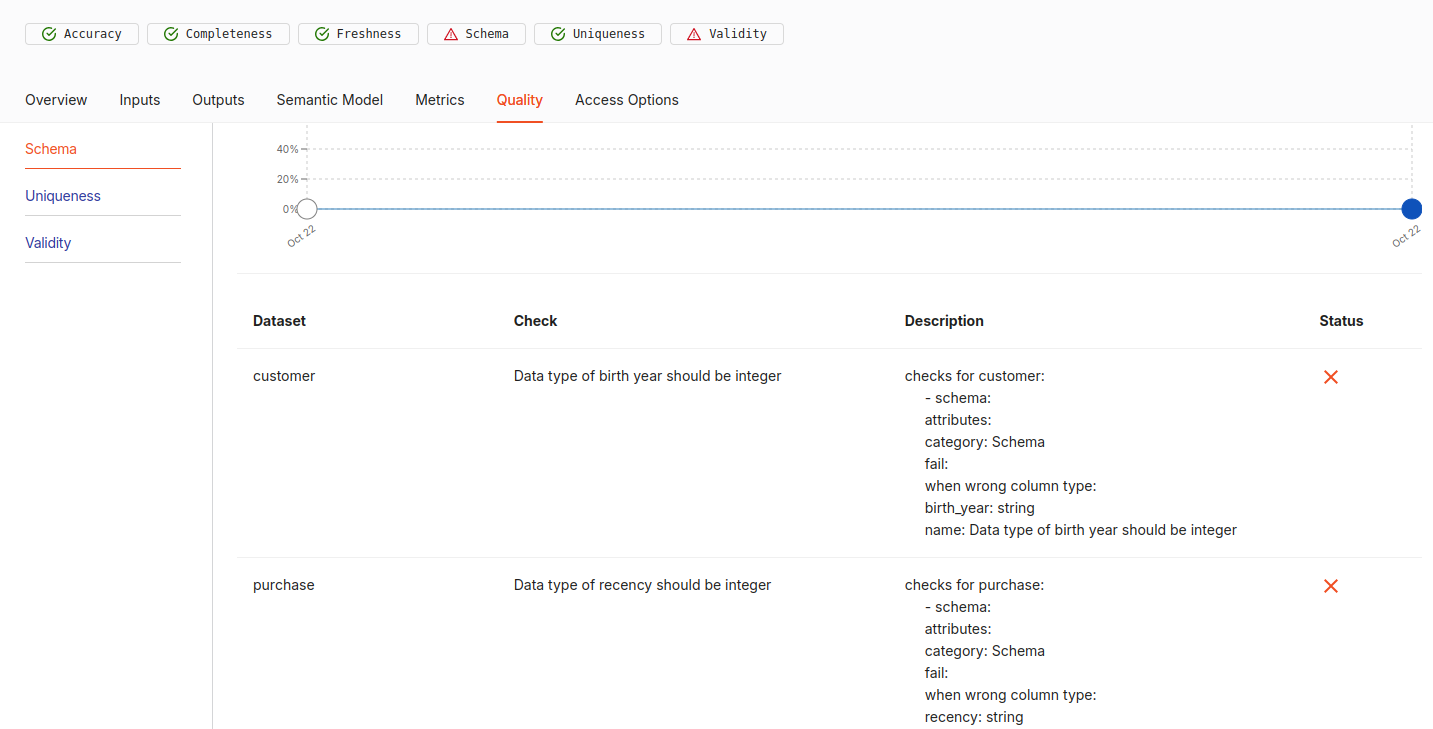Click the failed status X for customer

click(x=1331, y=377)
